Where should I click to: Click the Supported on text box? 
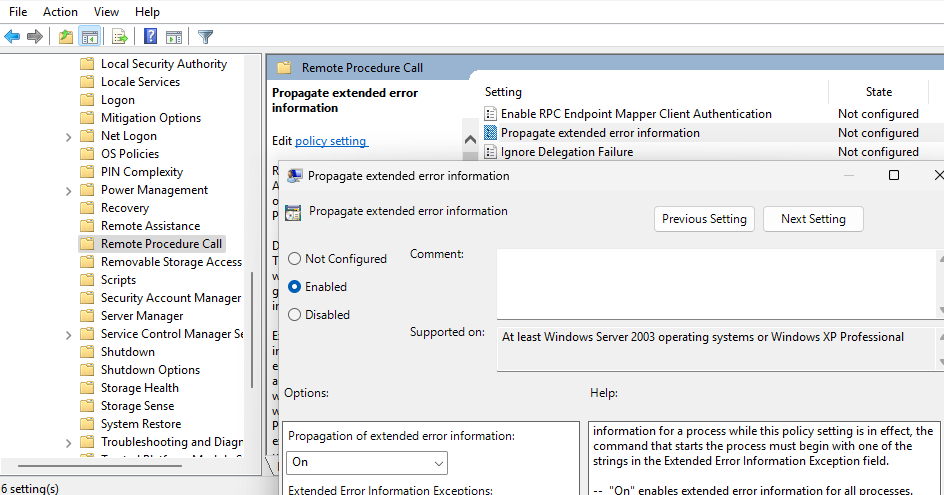point(716,348)
